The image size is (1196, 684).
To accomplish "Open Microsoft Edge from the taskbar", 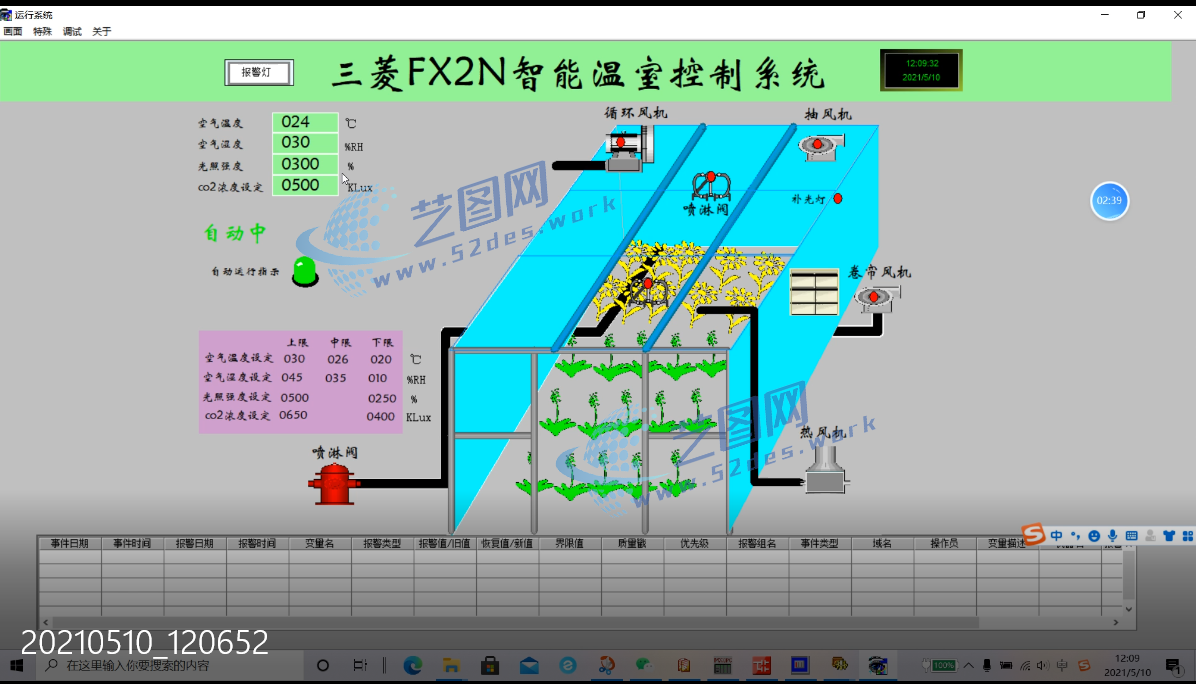I will pyautogui.click(x=413, y=666).
